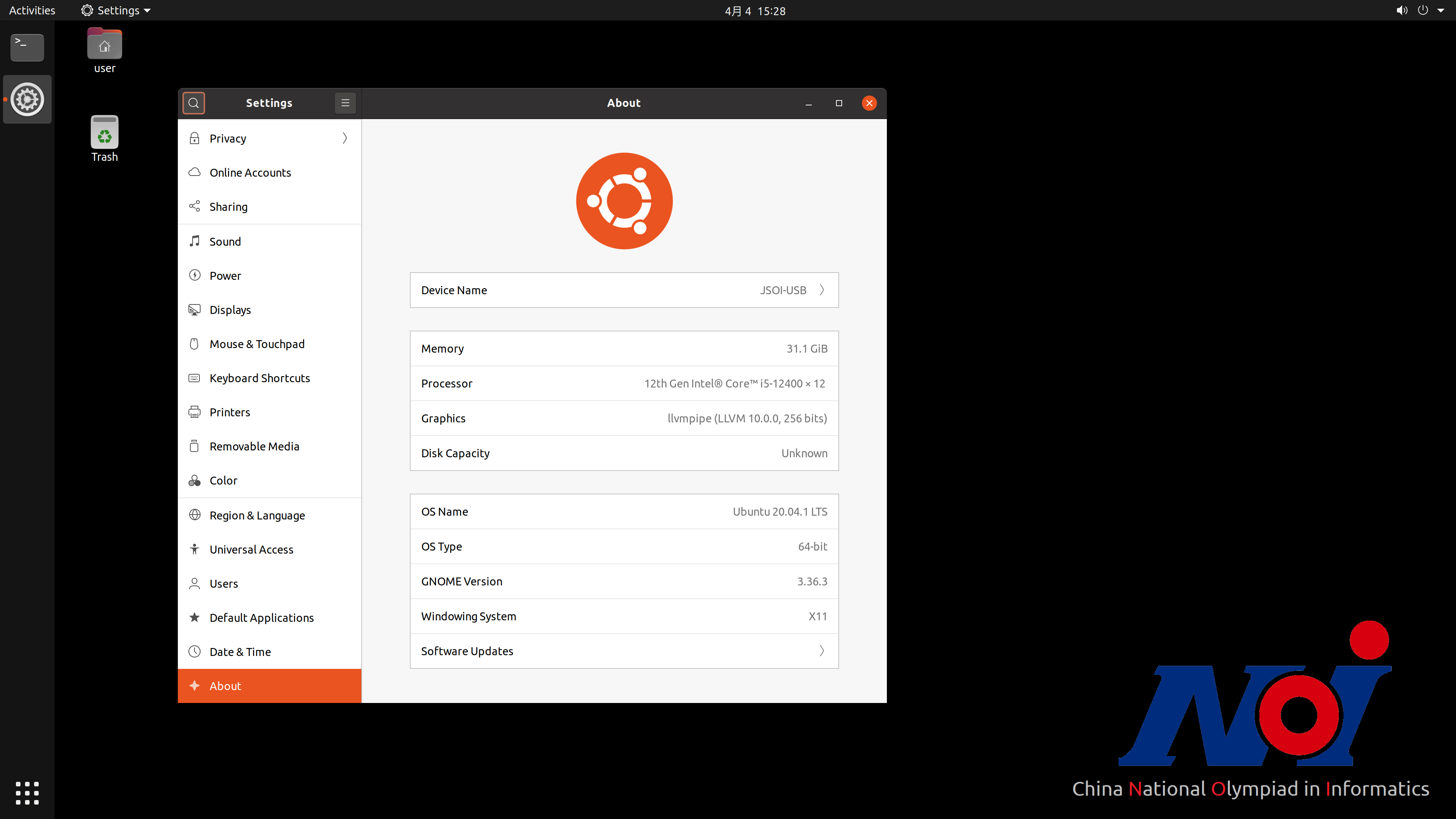This screenshot has width=1456, height=819.
Task: Go to Region & Language settings
Action: coord(257,516)
